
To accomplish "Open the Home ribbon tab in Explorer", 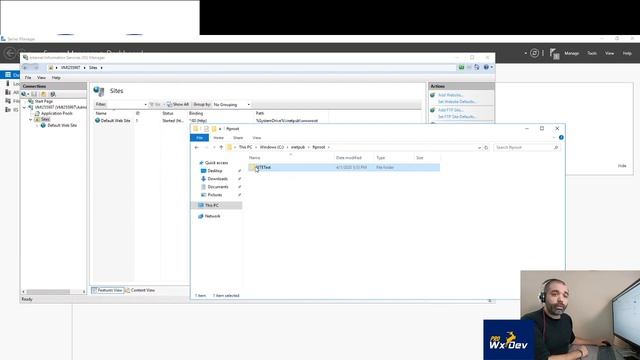I will (218, 138).
